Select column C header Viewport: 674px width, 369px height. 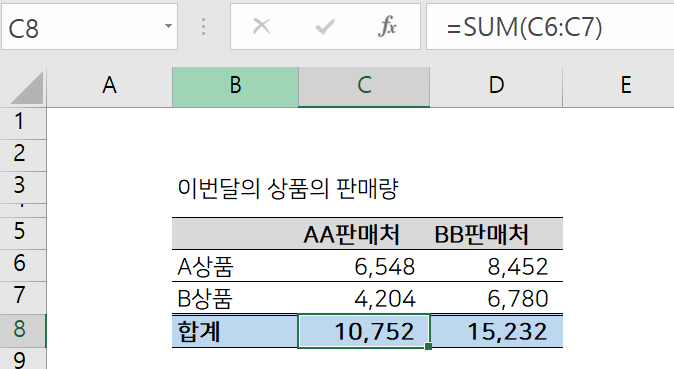click(x=364, y=86)
